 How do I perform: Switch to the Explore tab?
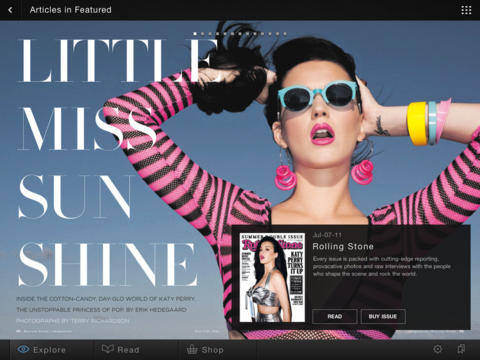tap(42, 350)
